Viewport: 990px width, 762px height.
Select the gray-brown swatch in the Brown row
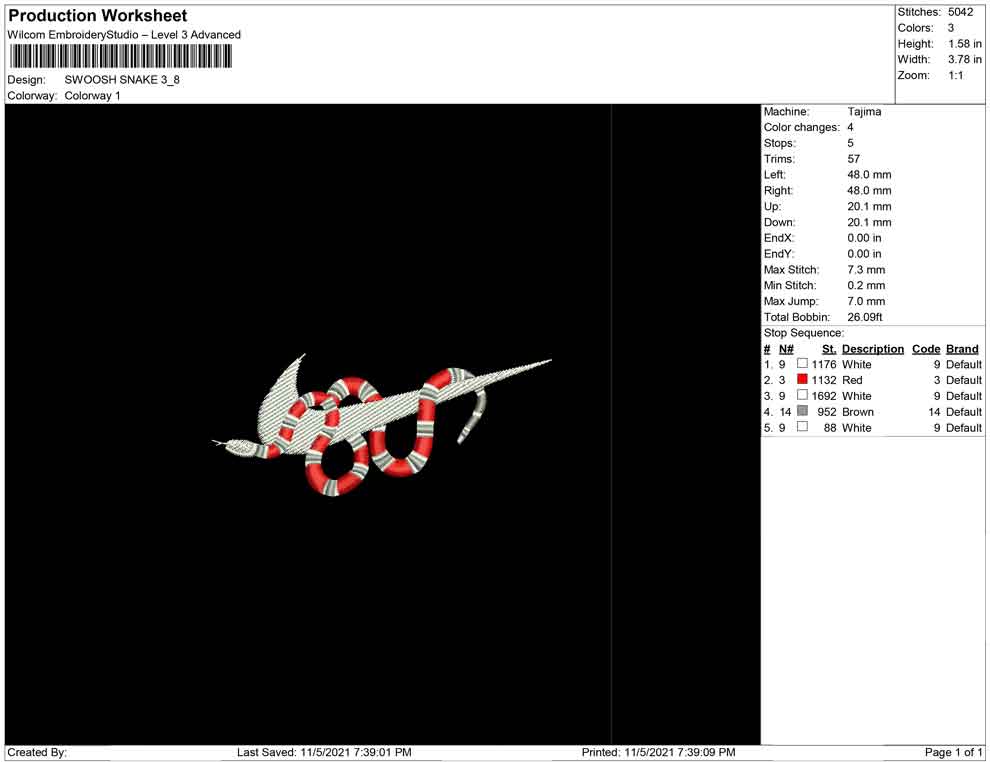coord(802,410)
